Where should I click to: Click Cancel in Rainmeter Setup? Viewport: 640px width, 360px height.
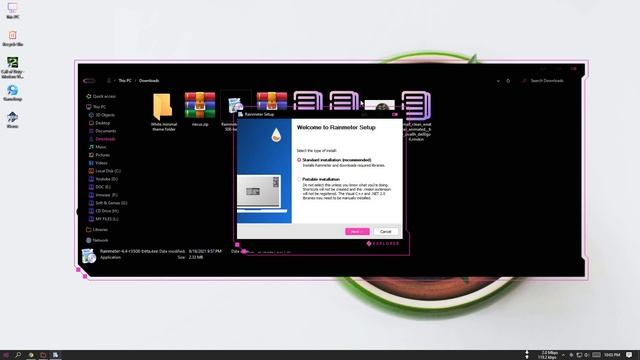point(385,231)
